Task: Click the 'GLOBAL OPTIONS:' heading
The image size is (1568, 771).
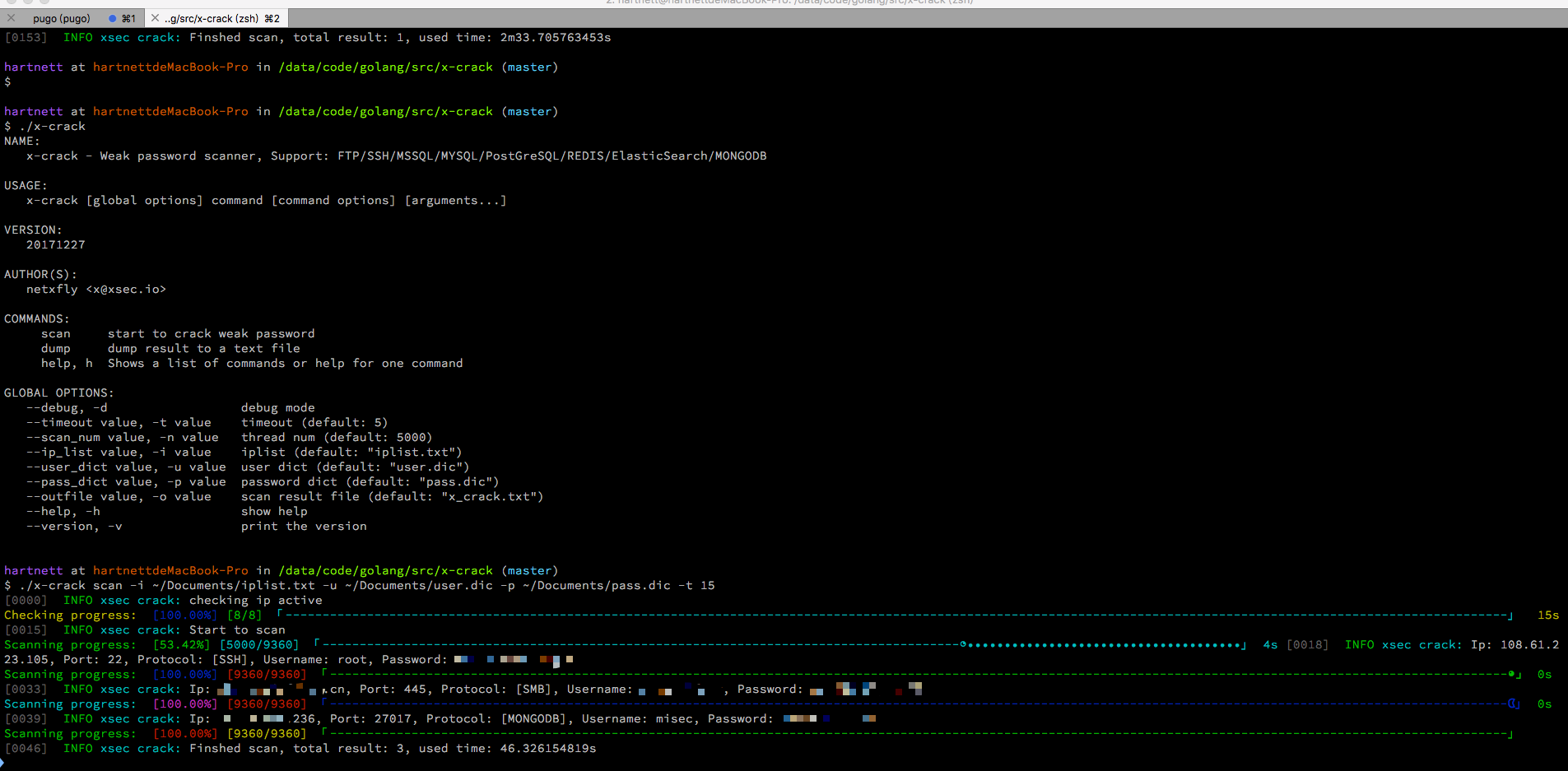Action: 58,393
